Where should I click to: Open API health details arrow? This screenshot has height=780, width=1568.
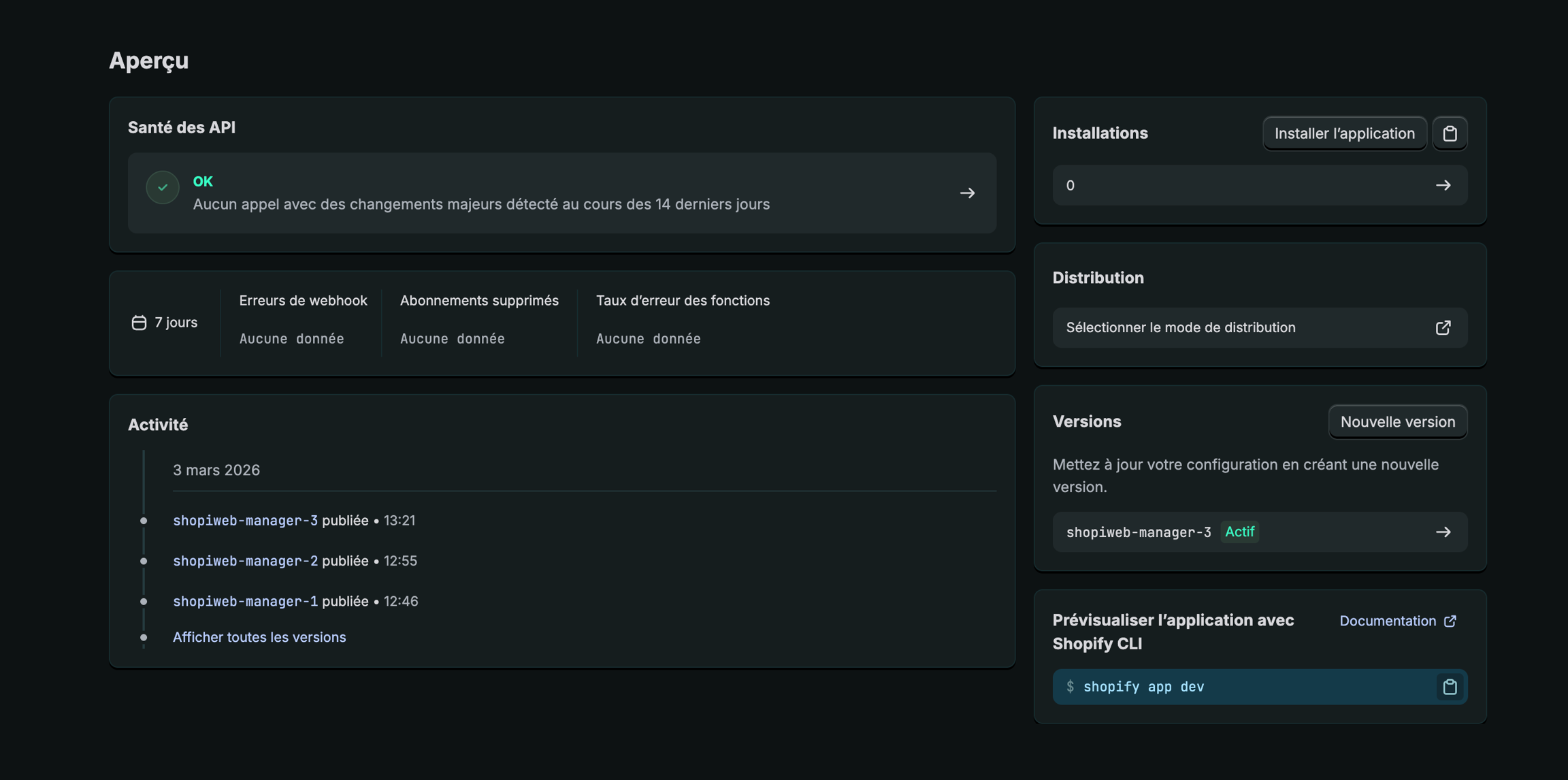point(967,193)
